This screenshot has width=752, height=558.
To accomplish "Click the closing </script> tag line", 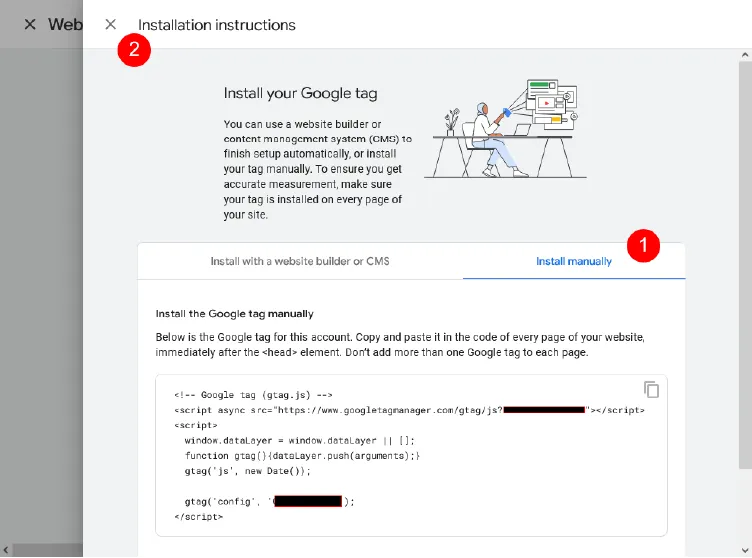I will 199,517.
